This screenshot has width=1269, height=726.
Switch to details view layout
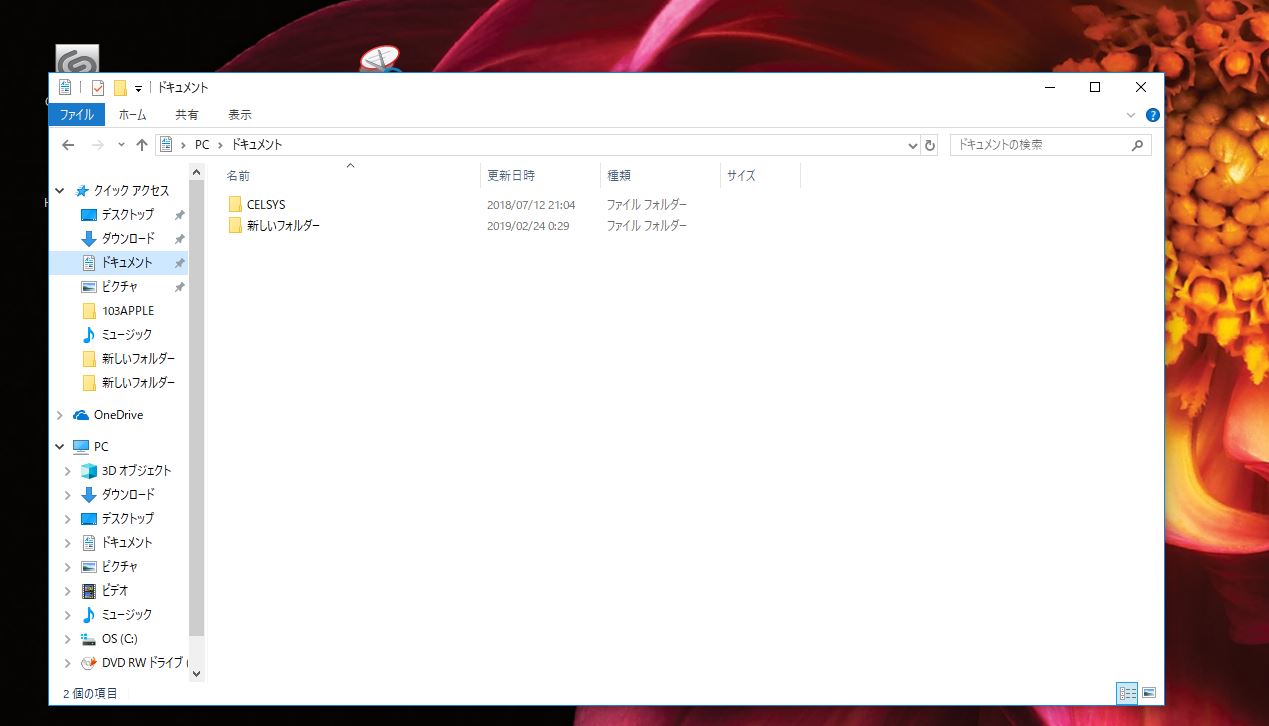pos(1127,693)
